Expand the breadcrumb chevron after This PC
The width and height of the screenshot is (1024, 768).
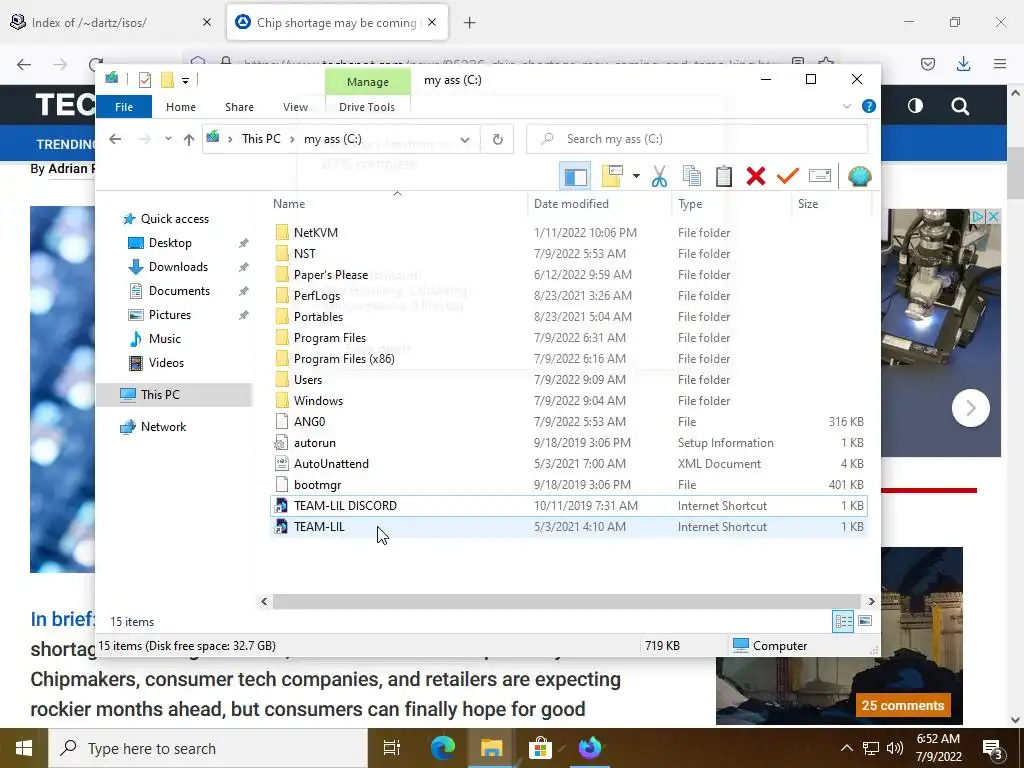pos(293,139)
